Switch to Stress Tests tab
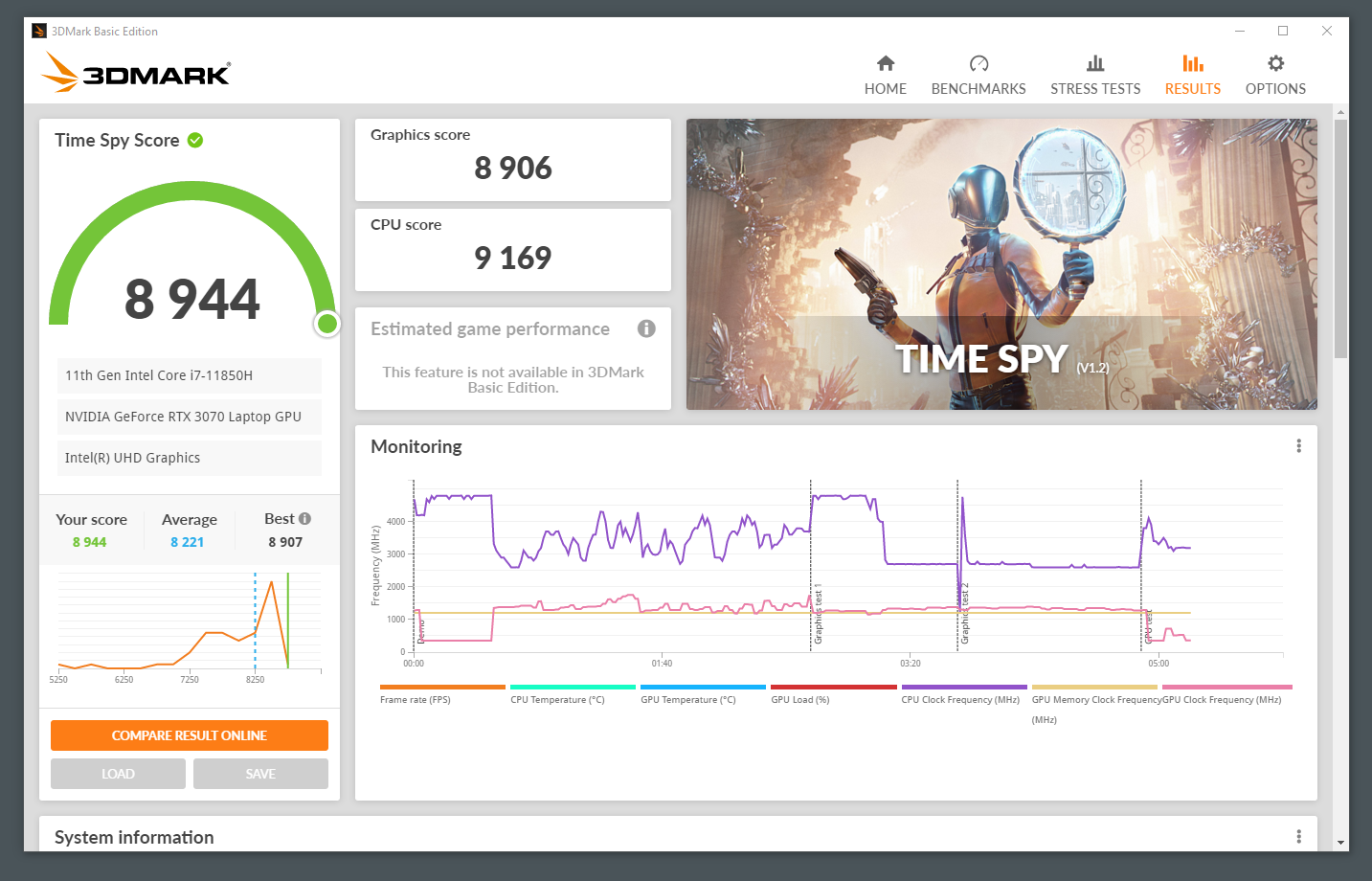Viewport: 1372px width, 881px height. (x=1095, y=76)
